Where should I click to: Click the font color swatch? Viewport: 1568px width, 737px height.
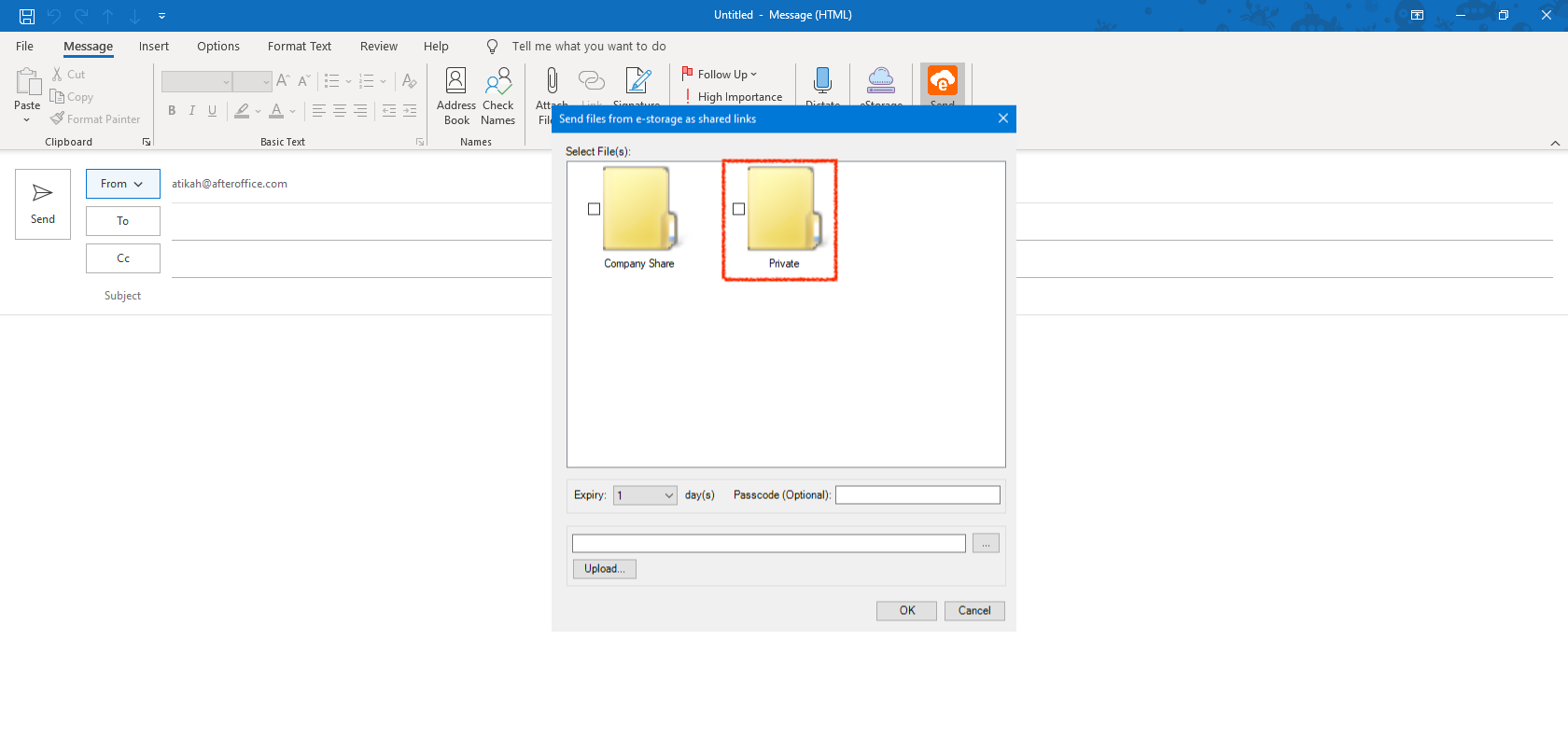coord(276,111)
